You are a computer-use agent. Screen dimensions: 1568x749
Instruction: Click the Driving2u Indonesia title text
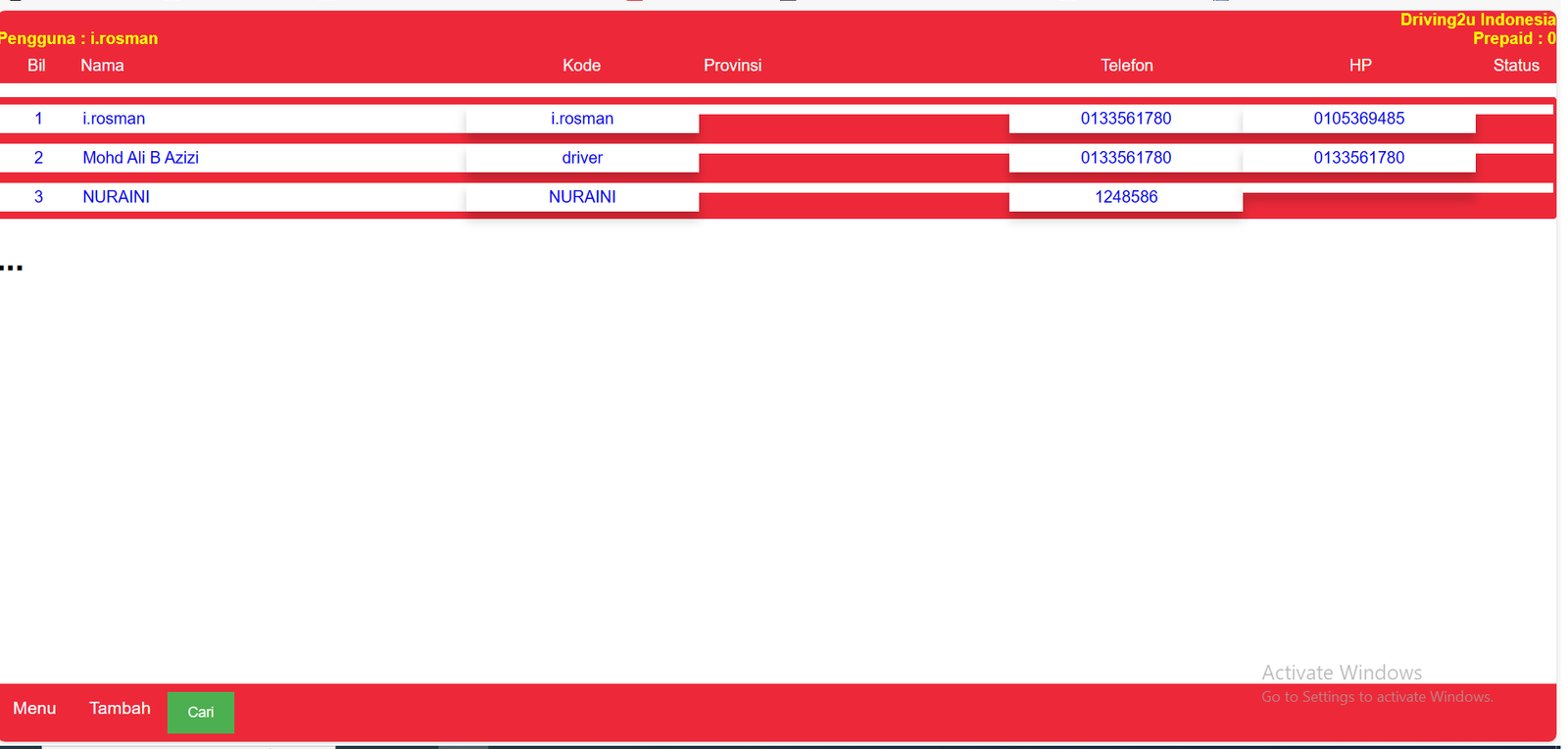tap(1477, 20)
